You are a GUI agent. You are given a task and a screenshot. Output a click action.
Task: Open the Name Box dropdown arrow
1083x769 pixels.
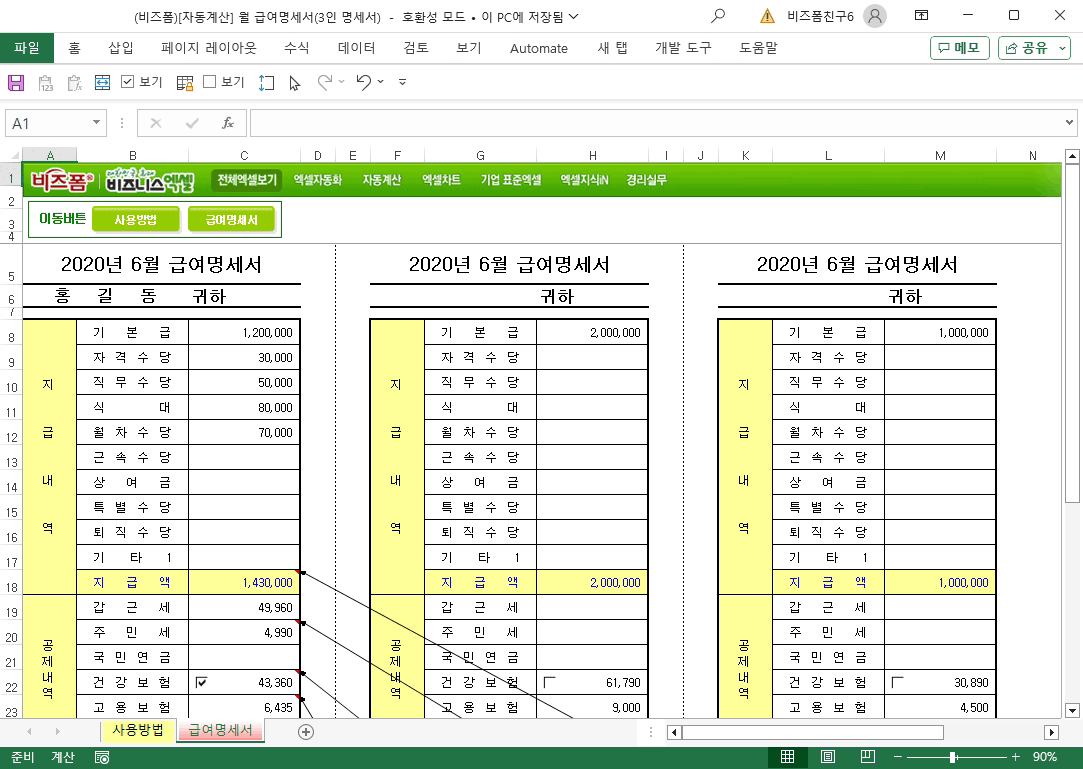(x=96, y=123)
